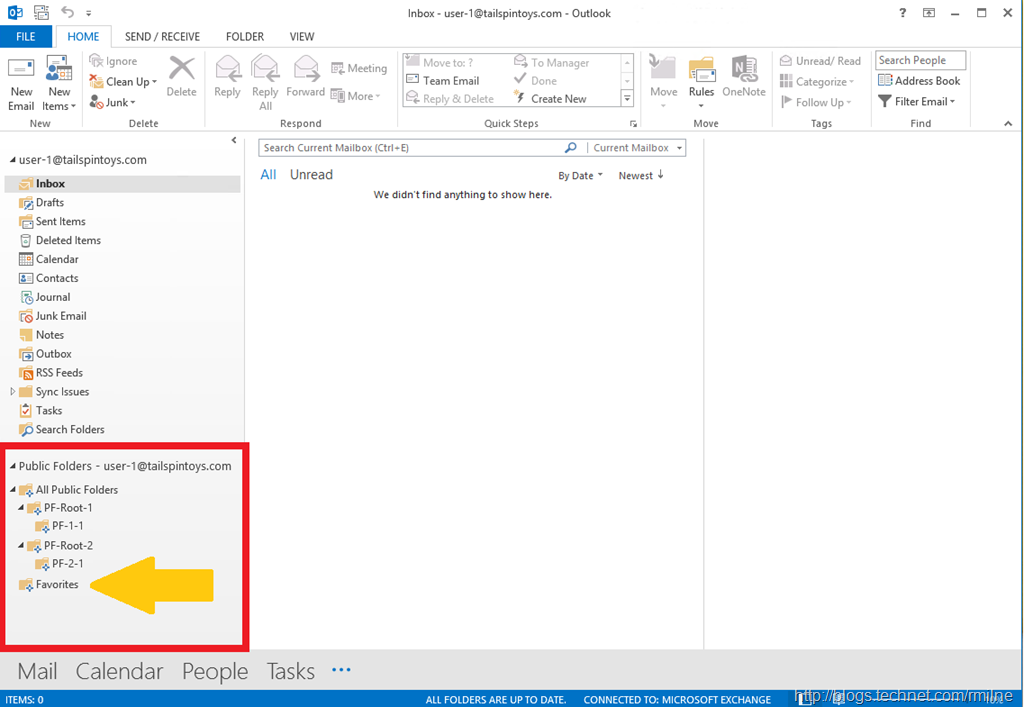This screenshot has width=1024, height=707.
Task: Toggle Unread/Read status
Action: 820,60
